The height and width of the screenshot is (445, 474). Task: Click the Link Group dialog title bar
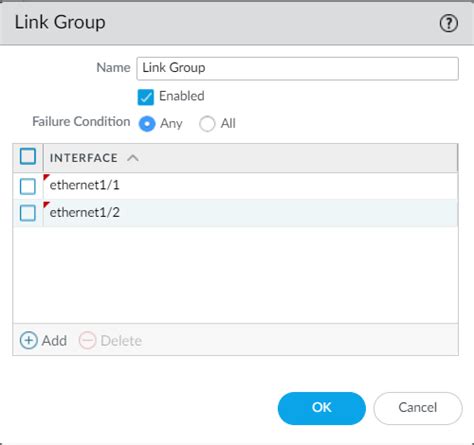[237, 23]
